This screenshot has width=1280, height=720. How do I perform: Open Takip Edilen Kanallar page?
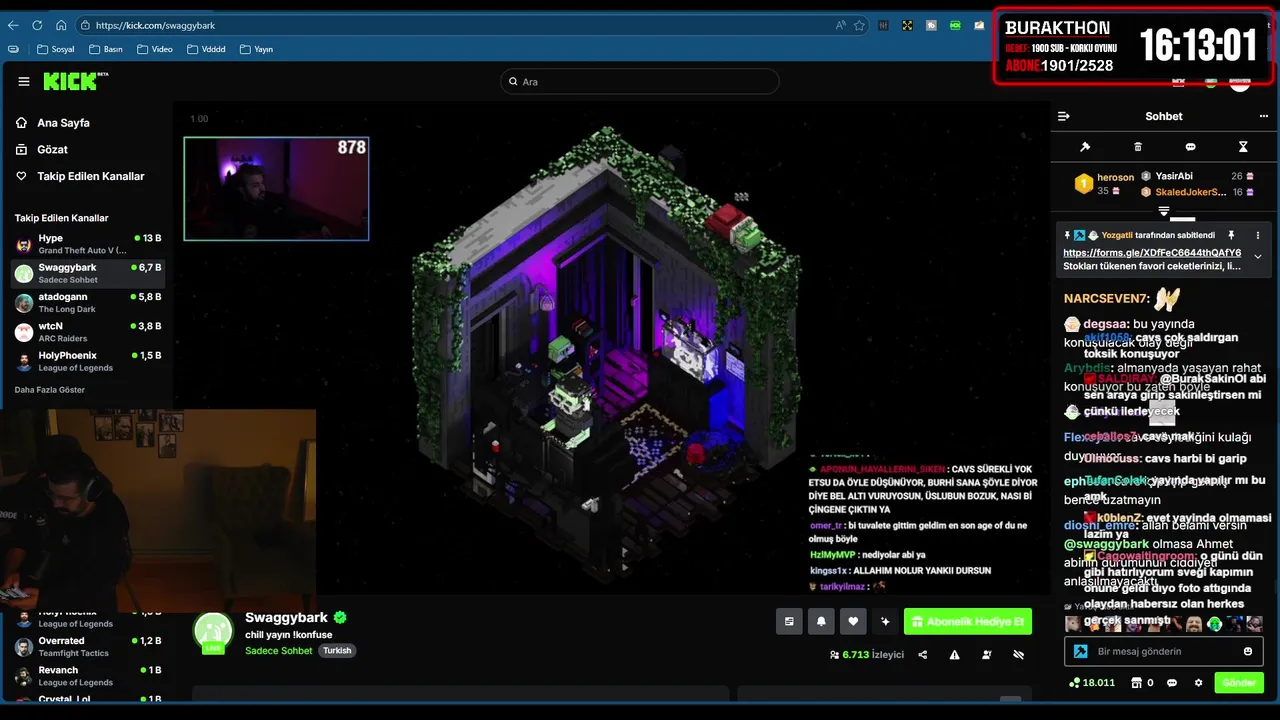pos(80,176)
